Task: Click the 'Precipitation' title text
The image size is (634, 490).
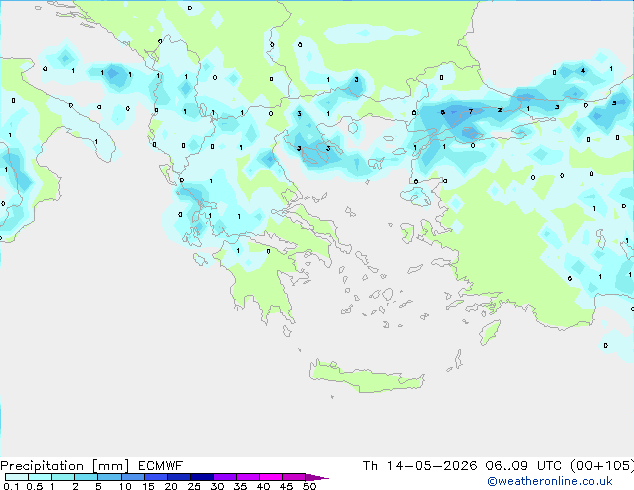Action: (x=42, y=466)
